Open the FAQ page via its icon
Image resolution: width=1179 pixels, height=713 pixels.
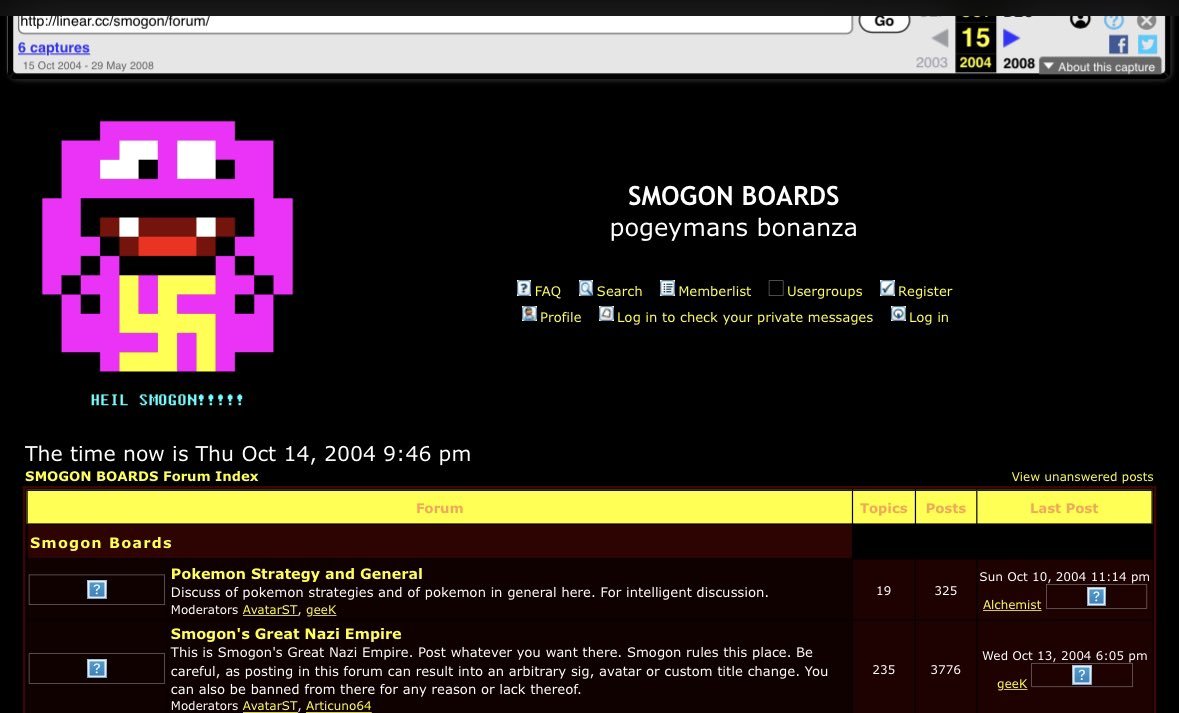point(524,288)
